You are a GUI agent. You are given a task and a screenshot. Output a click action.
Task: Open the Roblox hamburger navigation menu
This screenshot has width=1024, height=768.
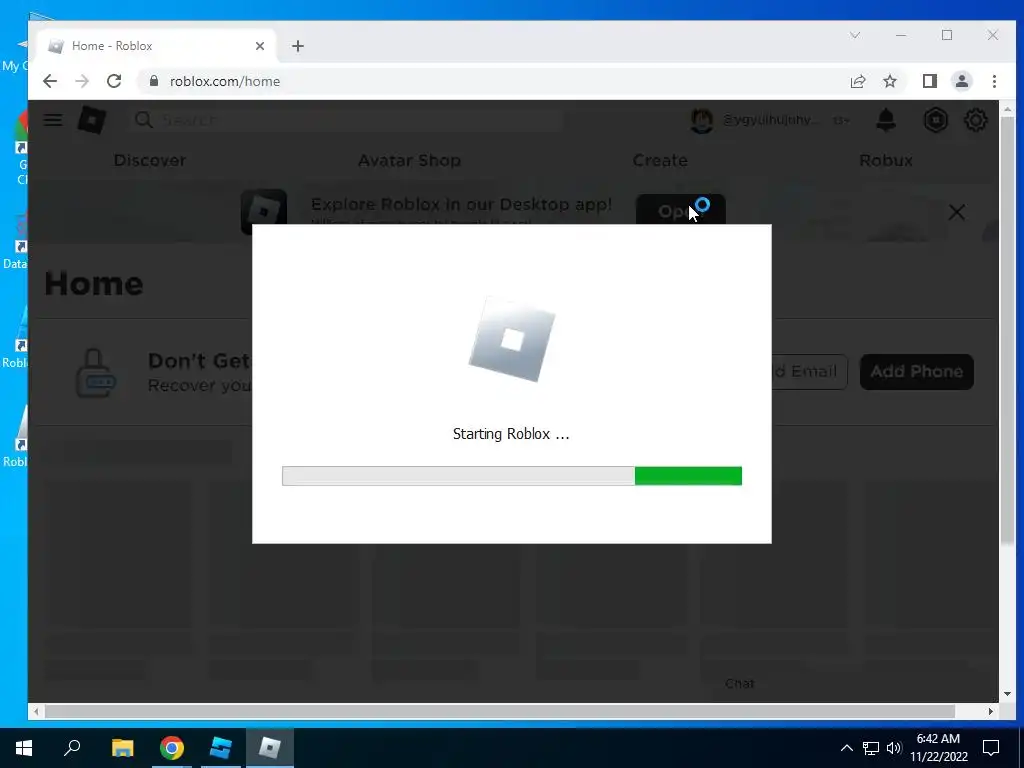point(53,120)
